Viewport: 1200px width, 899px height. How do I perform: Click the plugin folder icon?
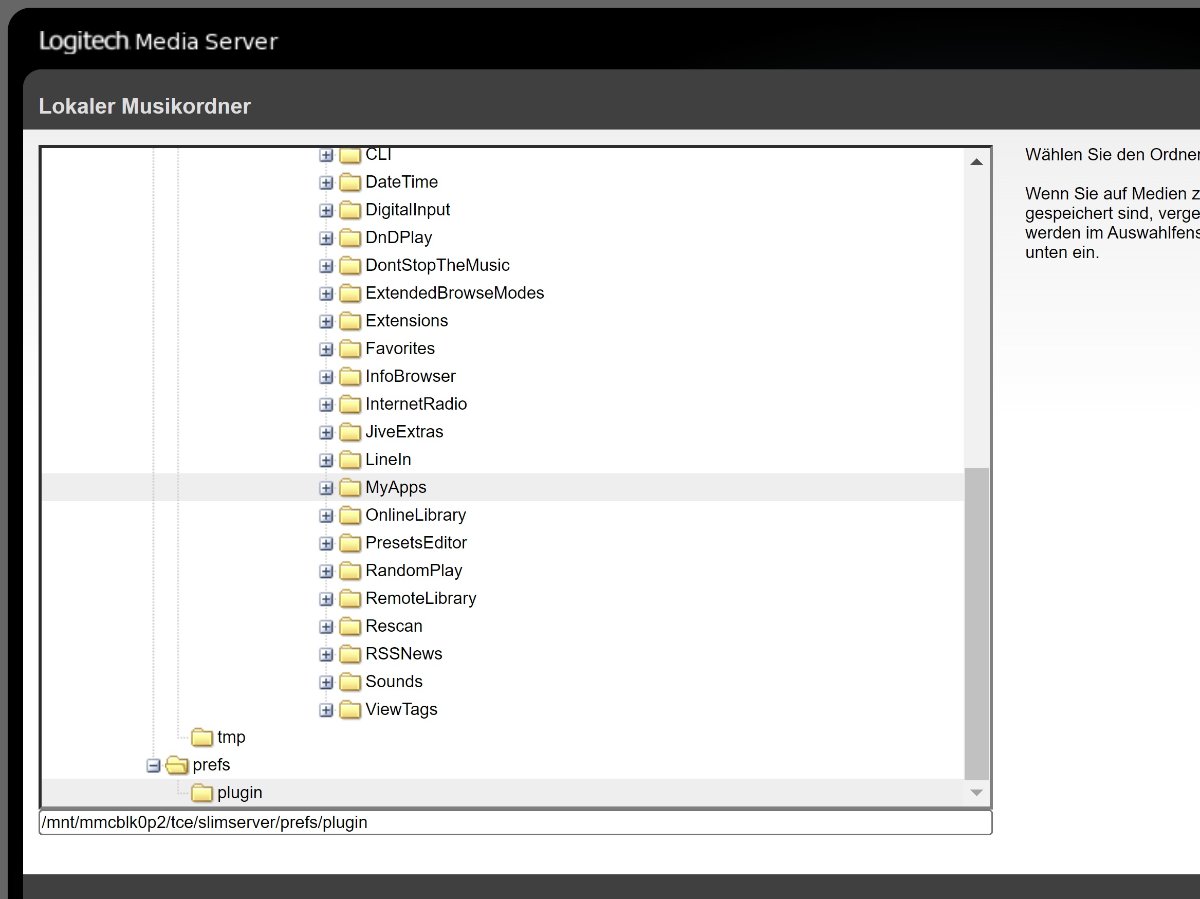pyautogui.click(x=202, y=793)
